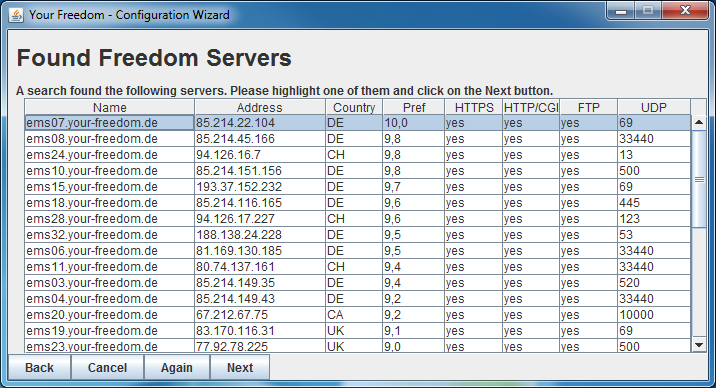Viewport: 716px width, 388px height.
Task: Maximize the Configuration Wizard window
Action: pos(648,11)
